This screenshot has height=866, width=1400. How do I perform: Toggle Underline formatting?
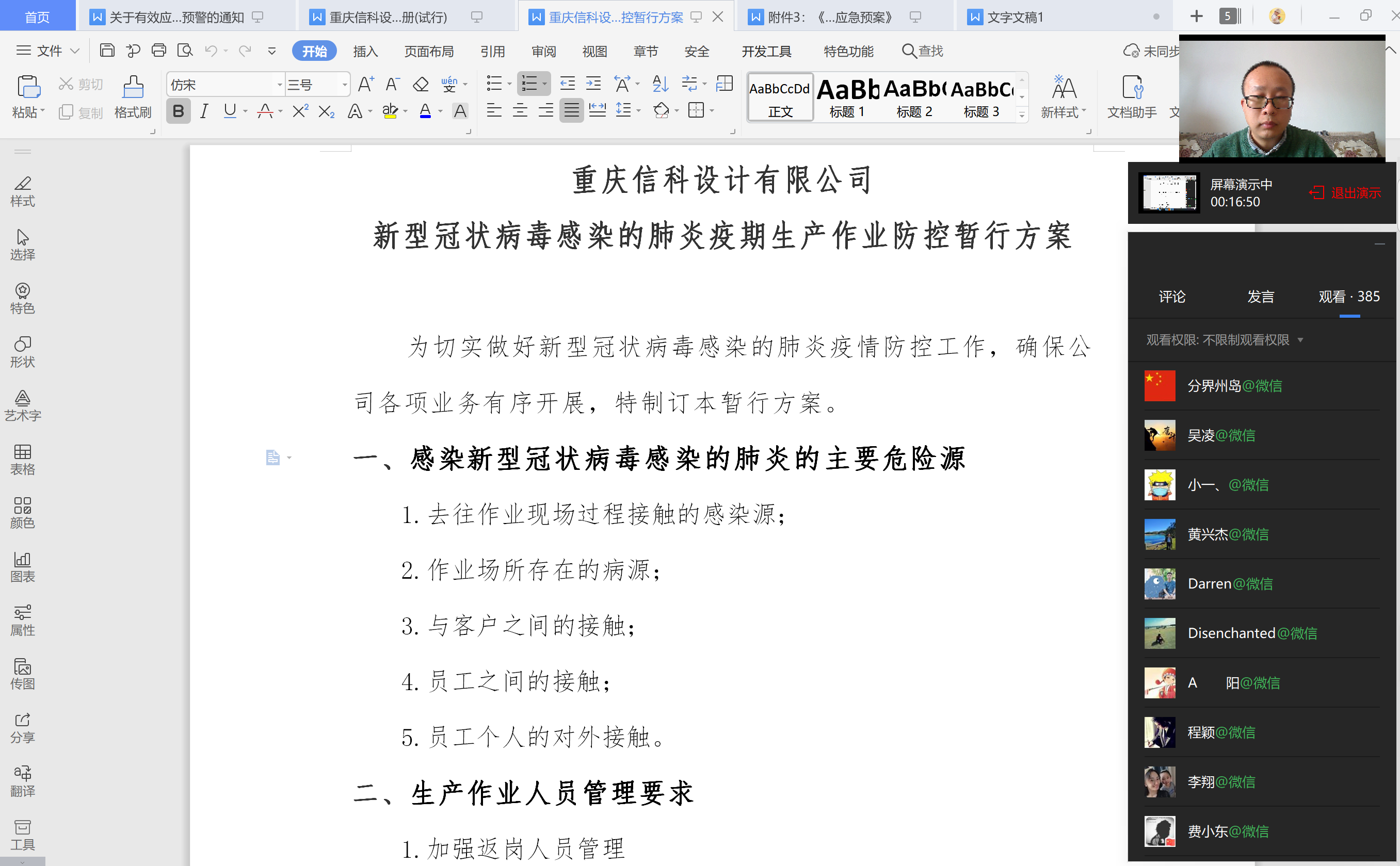[x=230, y=111]
